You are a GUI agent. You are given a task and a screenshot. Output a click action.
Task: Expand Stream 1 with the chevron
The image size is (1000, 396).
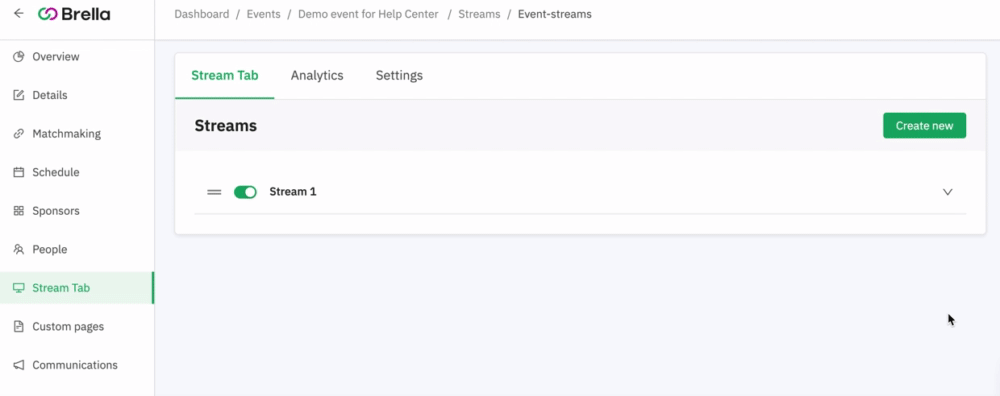click(948, 192)
